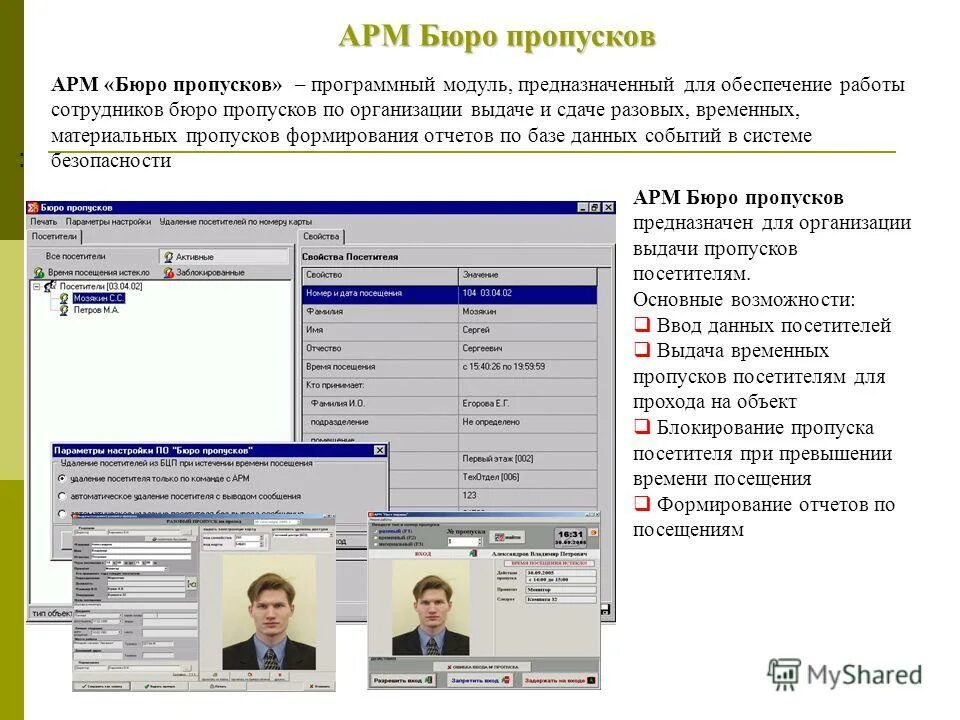Image resolution: width=960 pixels, height=720 pixels.
Task: Close the Параметры настройки ПО dialog
Action: pyautogui.click(x=380, y=451)
